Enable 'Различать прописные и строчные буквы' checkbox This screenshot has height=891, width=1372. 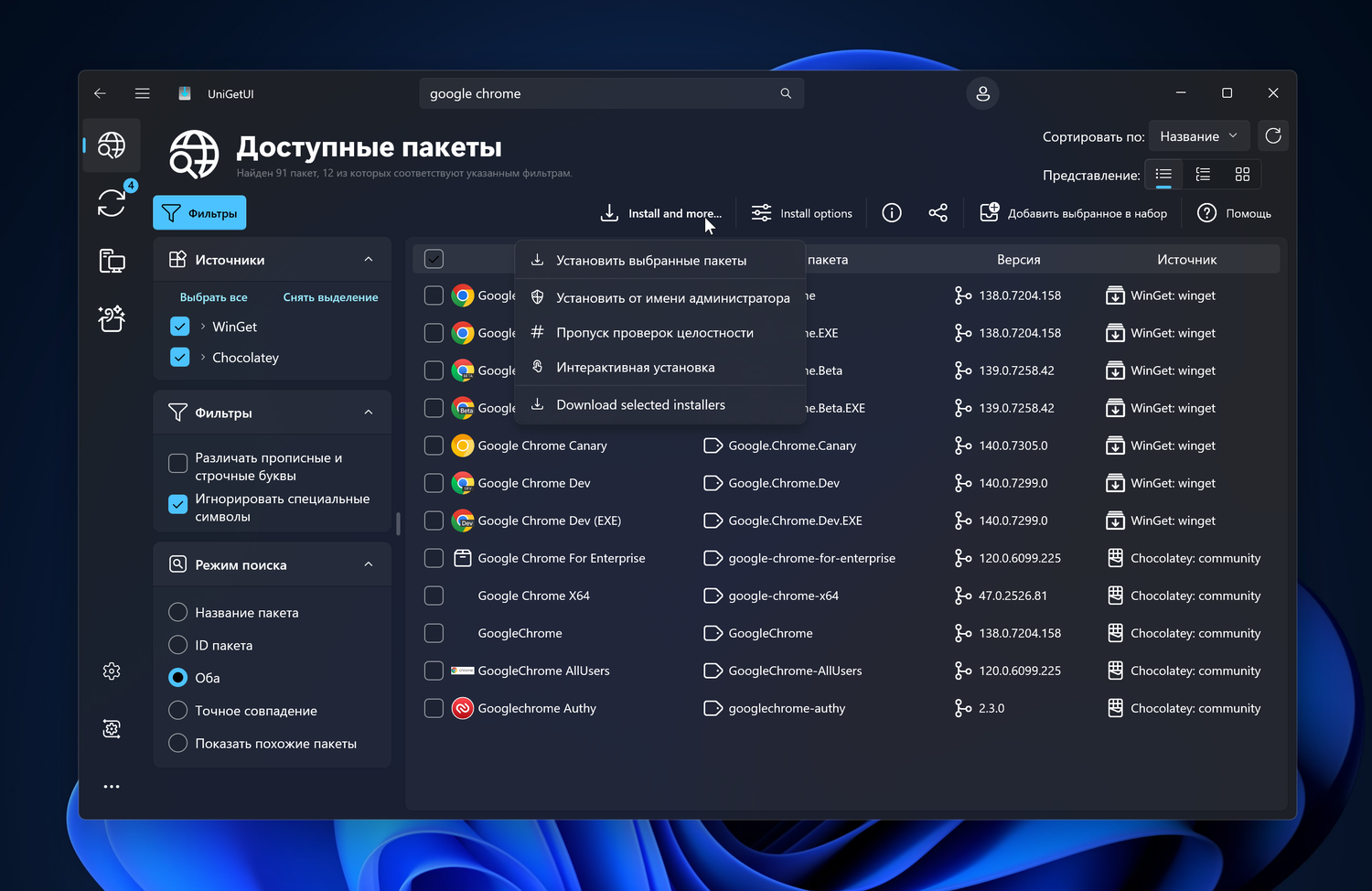pos(178,464)
